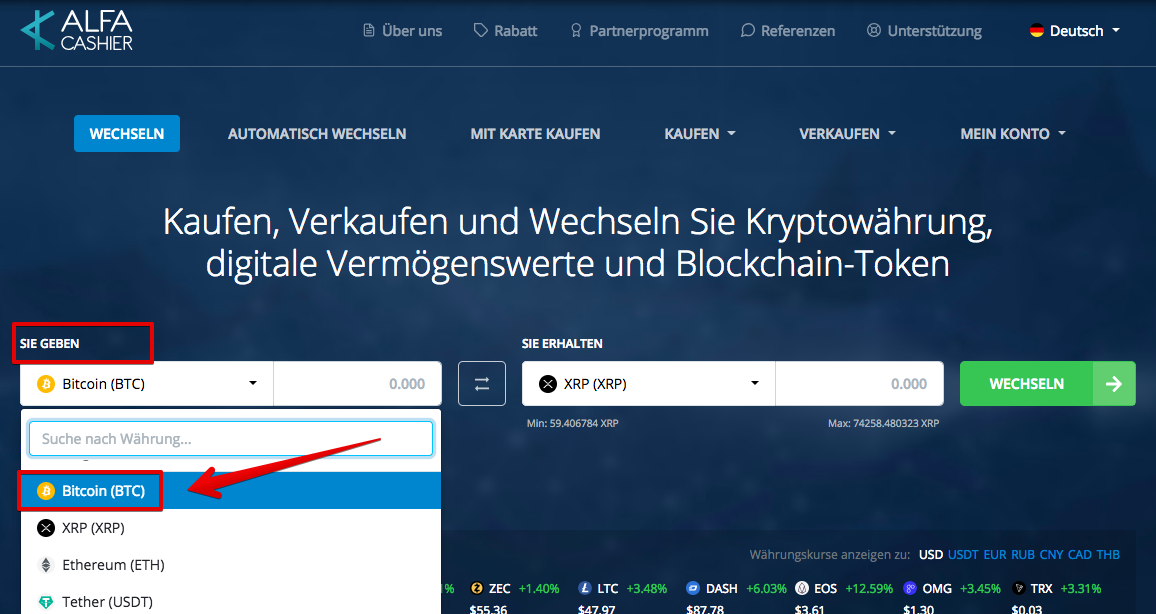The height and width of the screenshot is (614, 1156).
Task: Show rates in CAD
Action: point(1079,554)
